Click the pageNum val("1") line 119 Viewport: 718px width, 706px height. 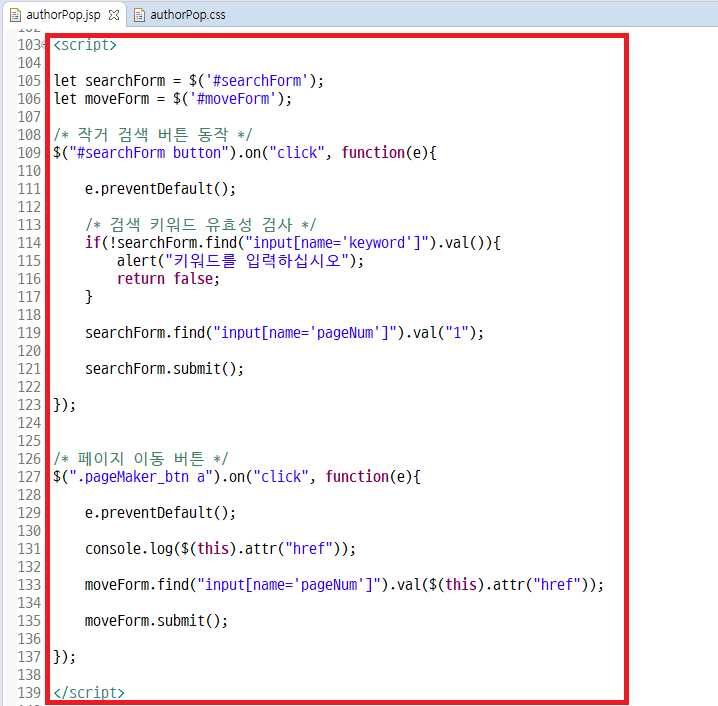click(x=284, y=332)
